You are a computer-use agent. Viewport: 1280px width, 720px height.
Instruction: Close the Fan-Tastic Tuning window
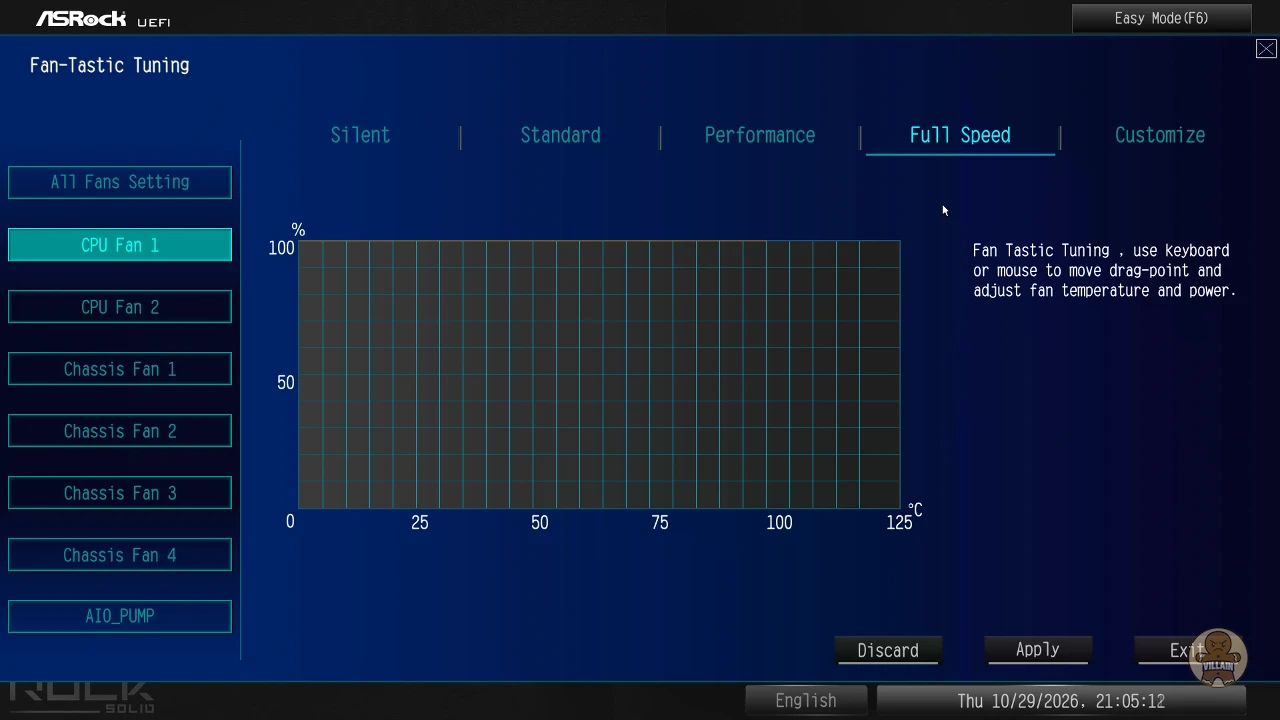(x=1266, y=49)
